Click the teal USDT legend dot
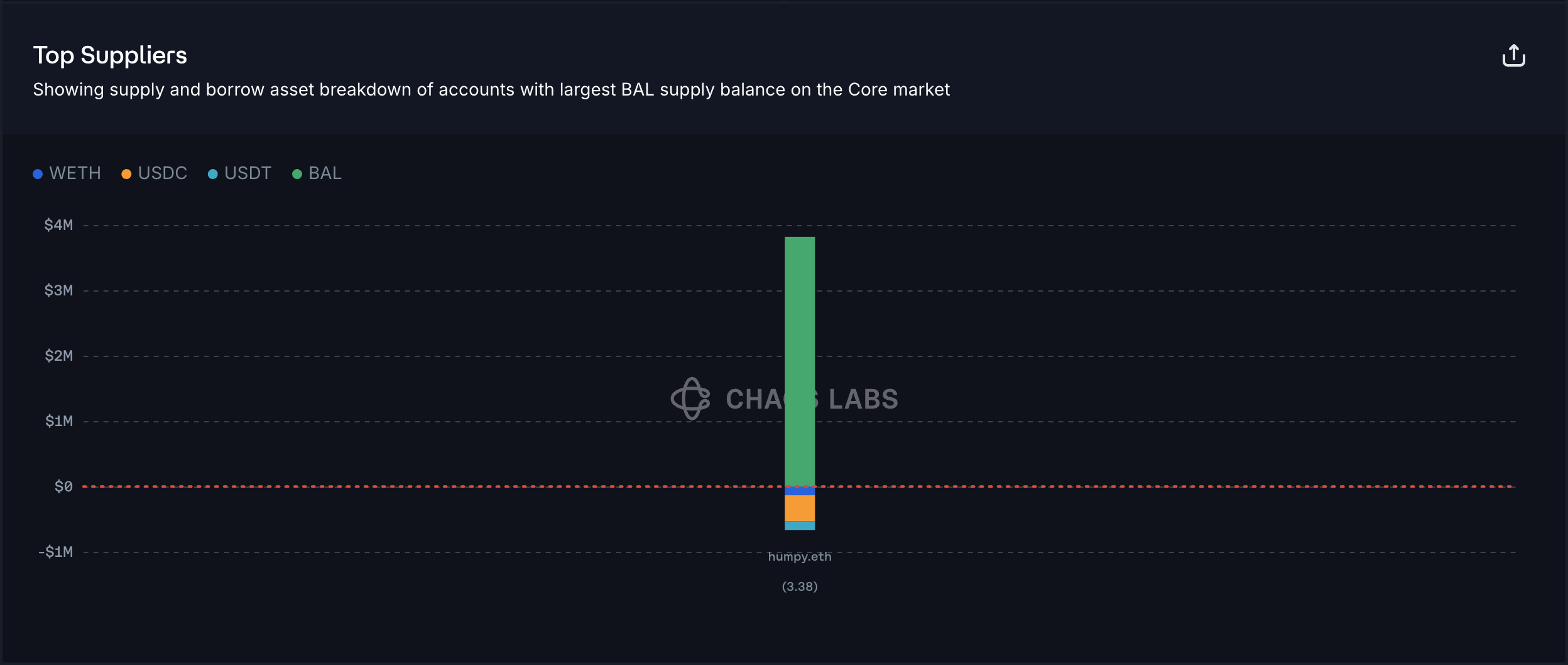 pos(213,174)
